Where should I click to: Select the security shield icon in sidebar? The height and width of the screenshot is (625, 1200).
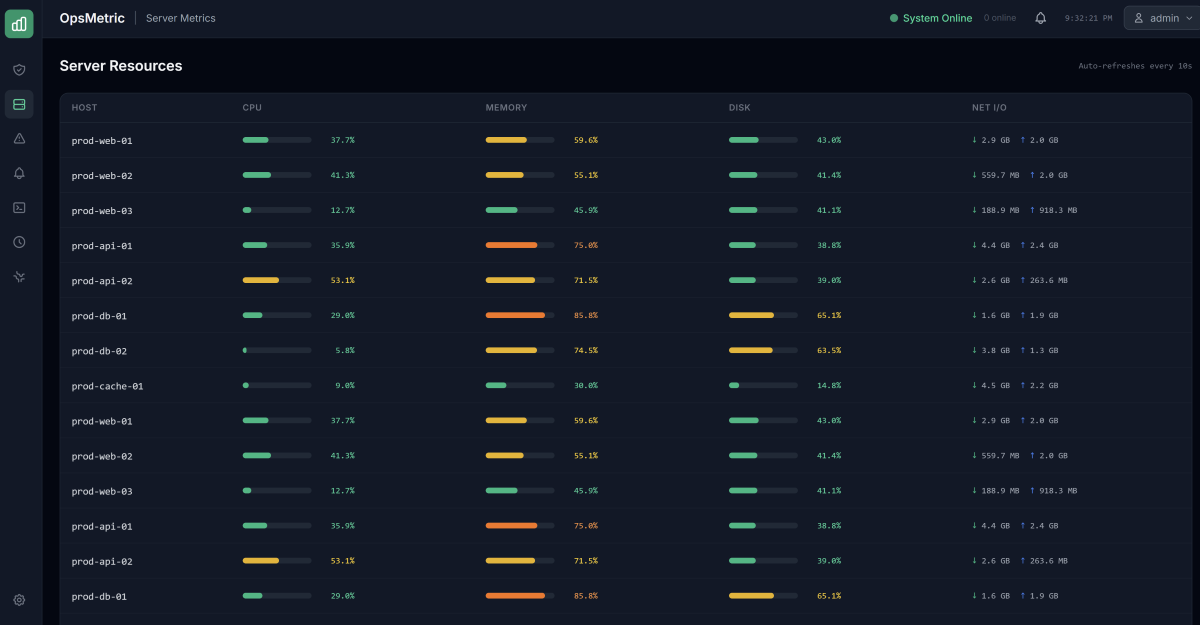click(19, 69)
